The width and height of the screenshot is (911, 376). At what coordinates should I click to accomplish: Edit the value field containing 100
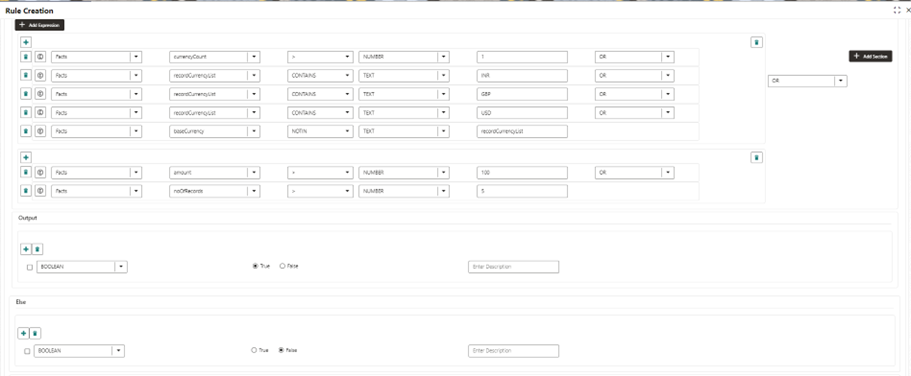click(522, 172)
